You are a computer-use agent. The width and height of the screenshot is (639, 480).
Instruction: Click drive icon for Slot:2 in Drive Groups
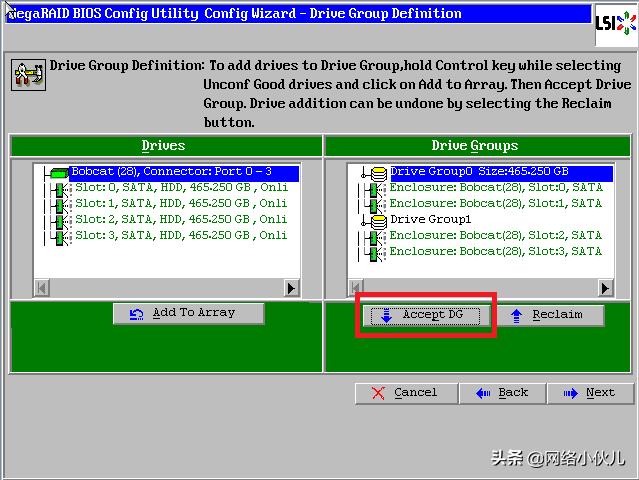pyautogui.click(x=374, y=236)
